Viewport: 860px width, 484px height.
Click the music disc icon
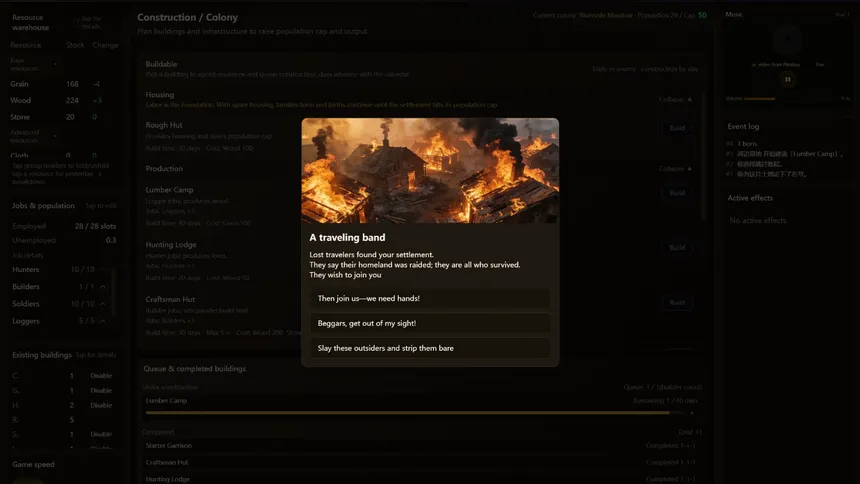coord(788,41)
